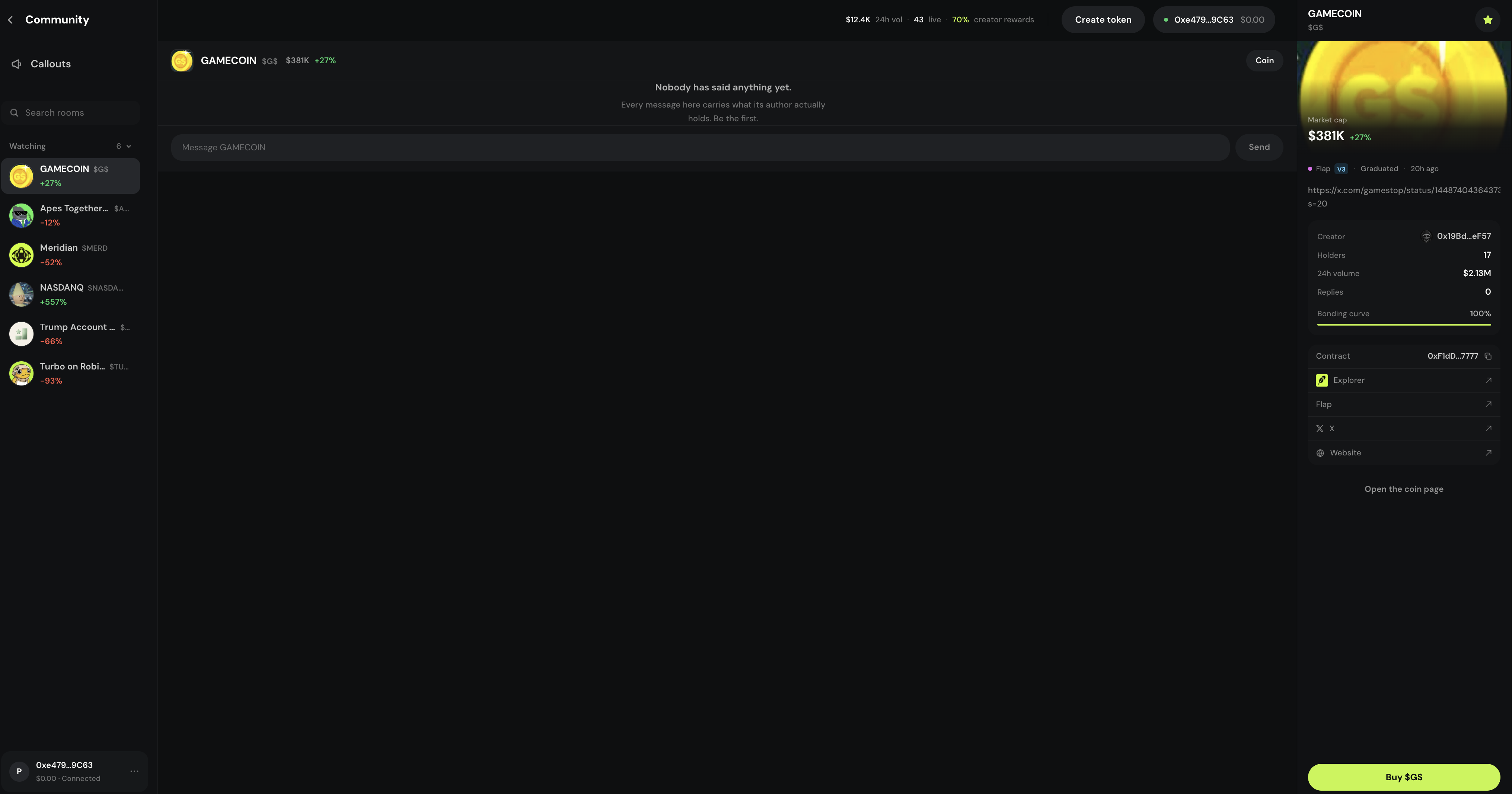Open the x.com gamestop status link

1404,197
